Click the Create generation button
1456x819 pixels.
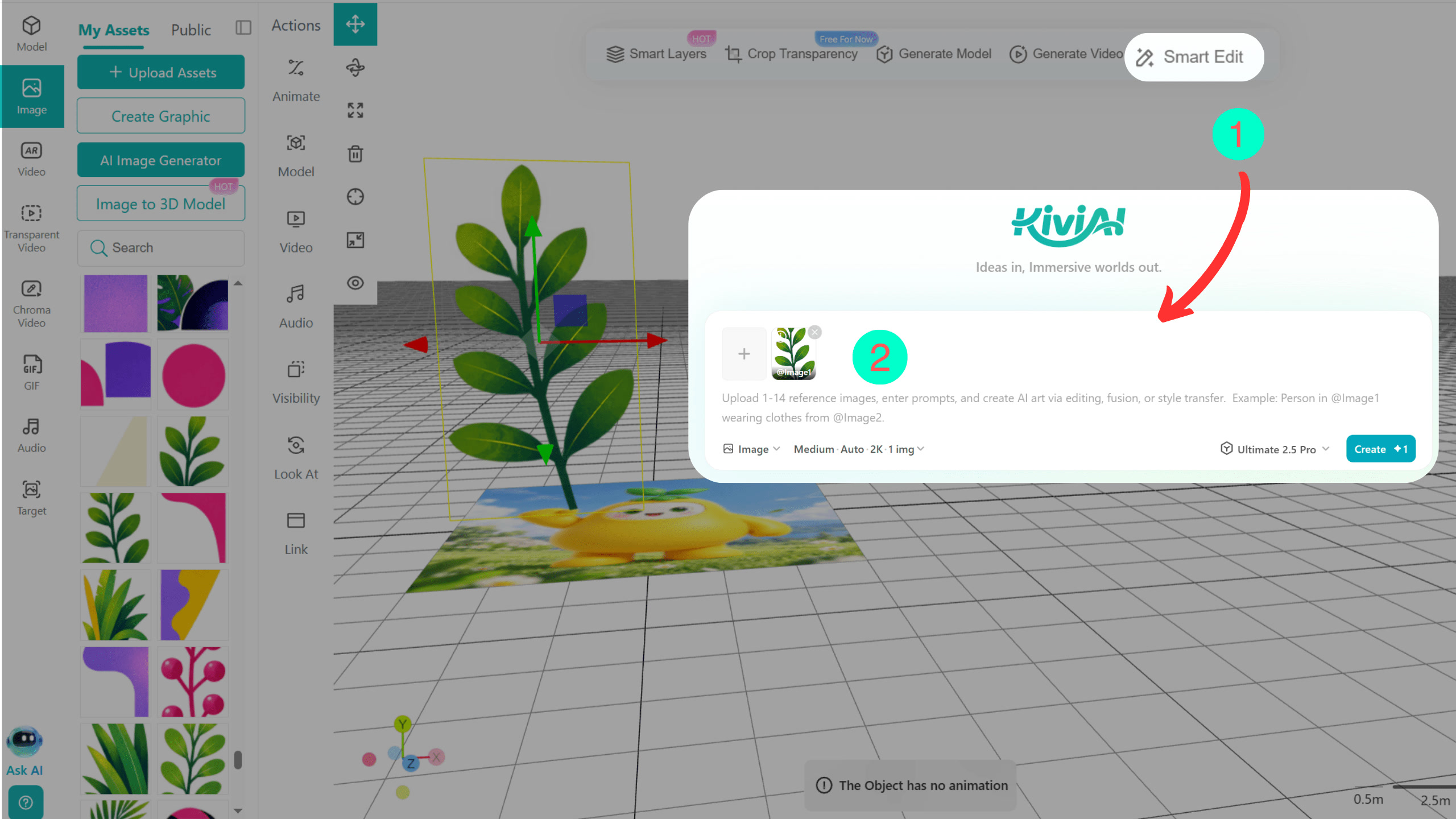point(1380,449)
